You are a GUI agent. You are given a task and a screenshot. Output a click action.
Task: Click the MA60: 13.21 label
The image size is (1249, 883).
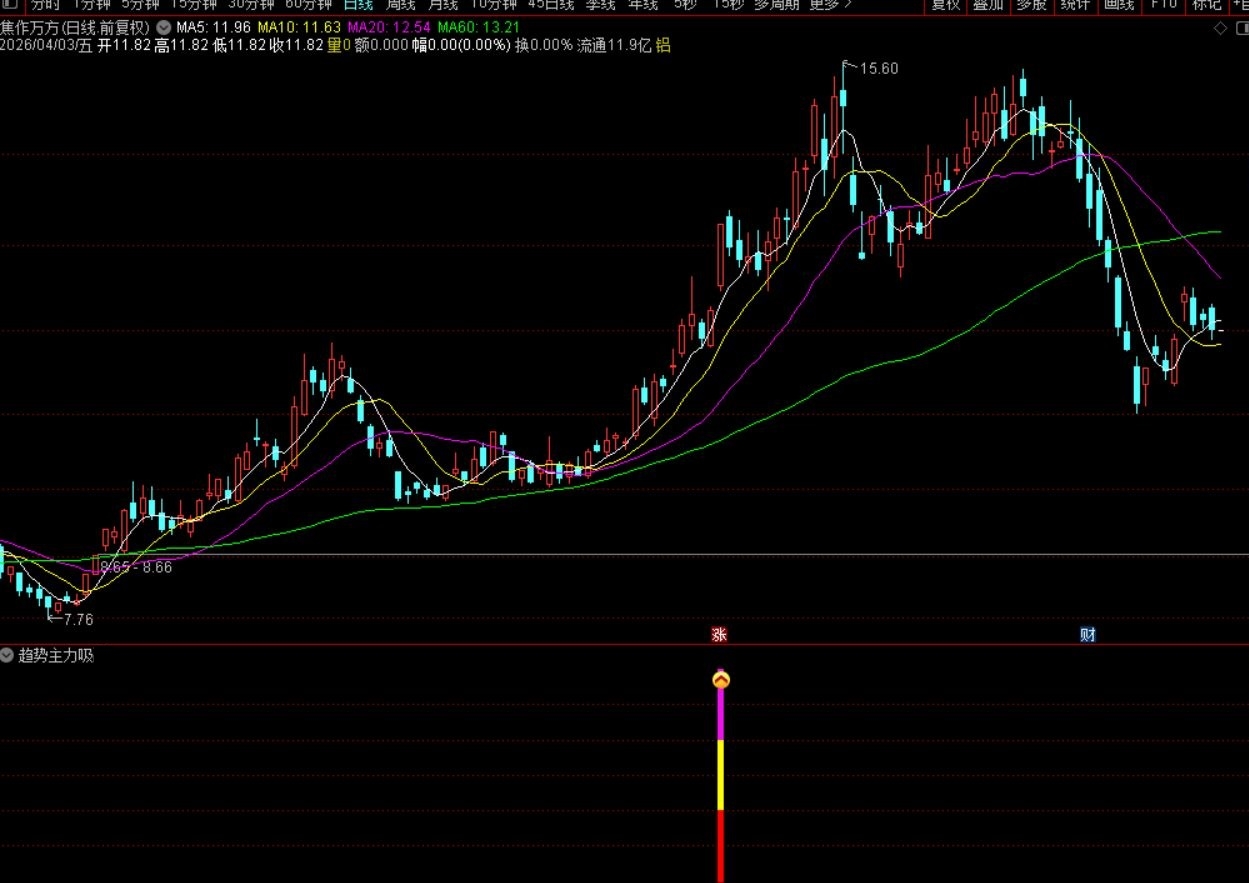coord(480,28)
